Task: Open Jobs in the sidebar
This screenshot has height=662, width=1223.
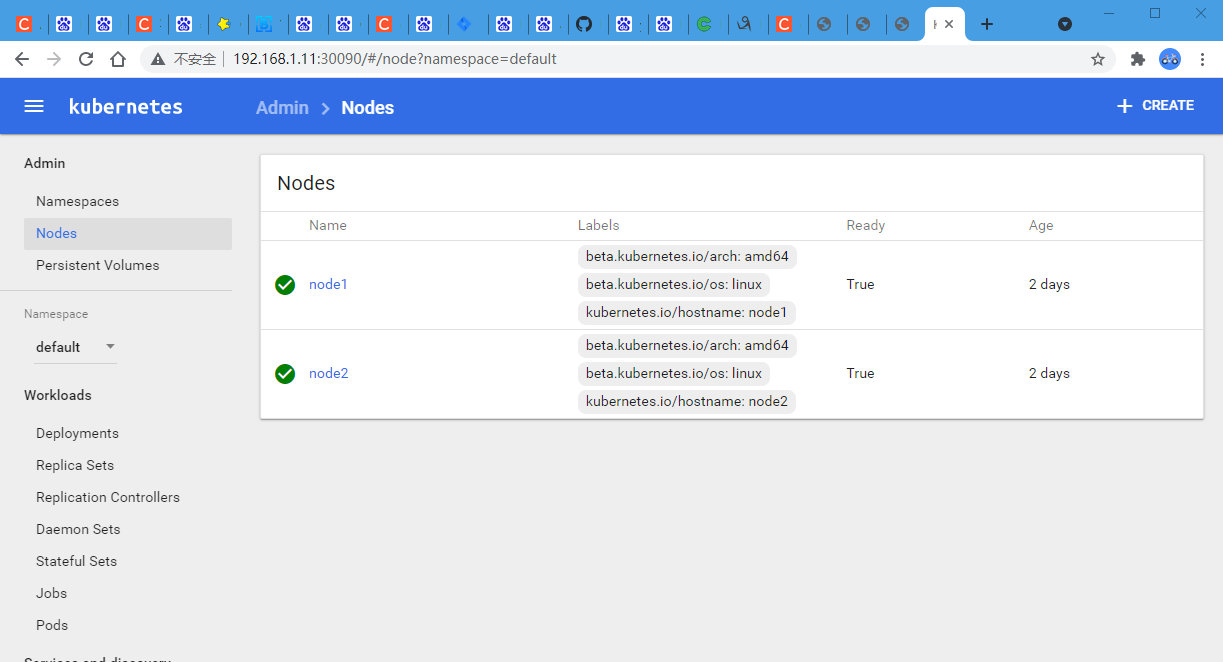Action: (51, 593)
